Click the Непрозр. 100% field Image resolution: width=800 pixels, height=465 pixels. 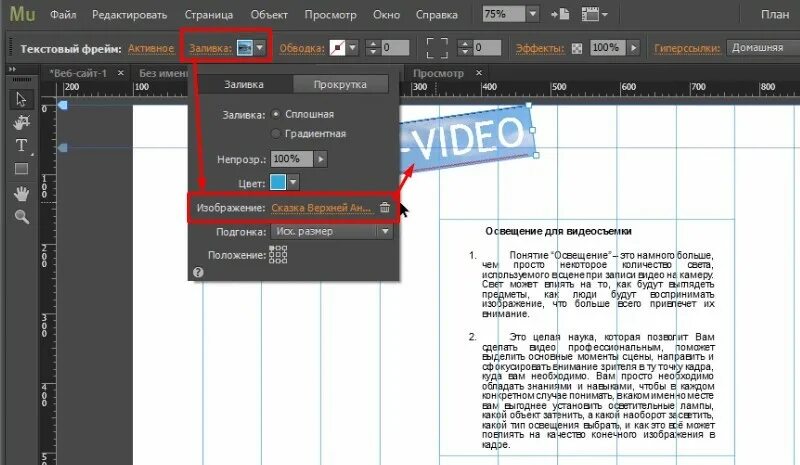click(291, 159)
